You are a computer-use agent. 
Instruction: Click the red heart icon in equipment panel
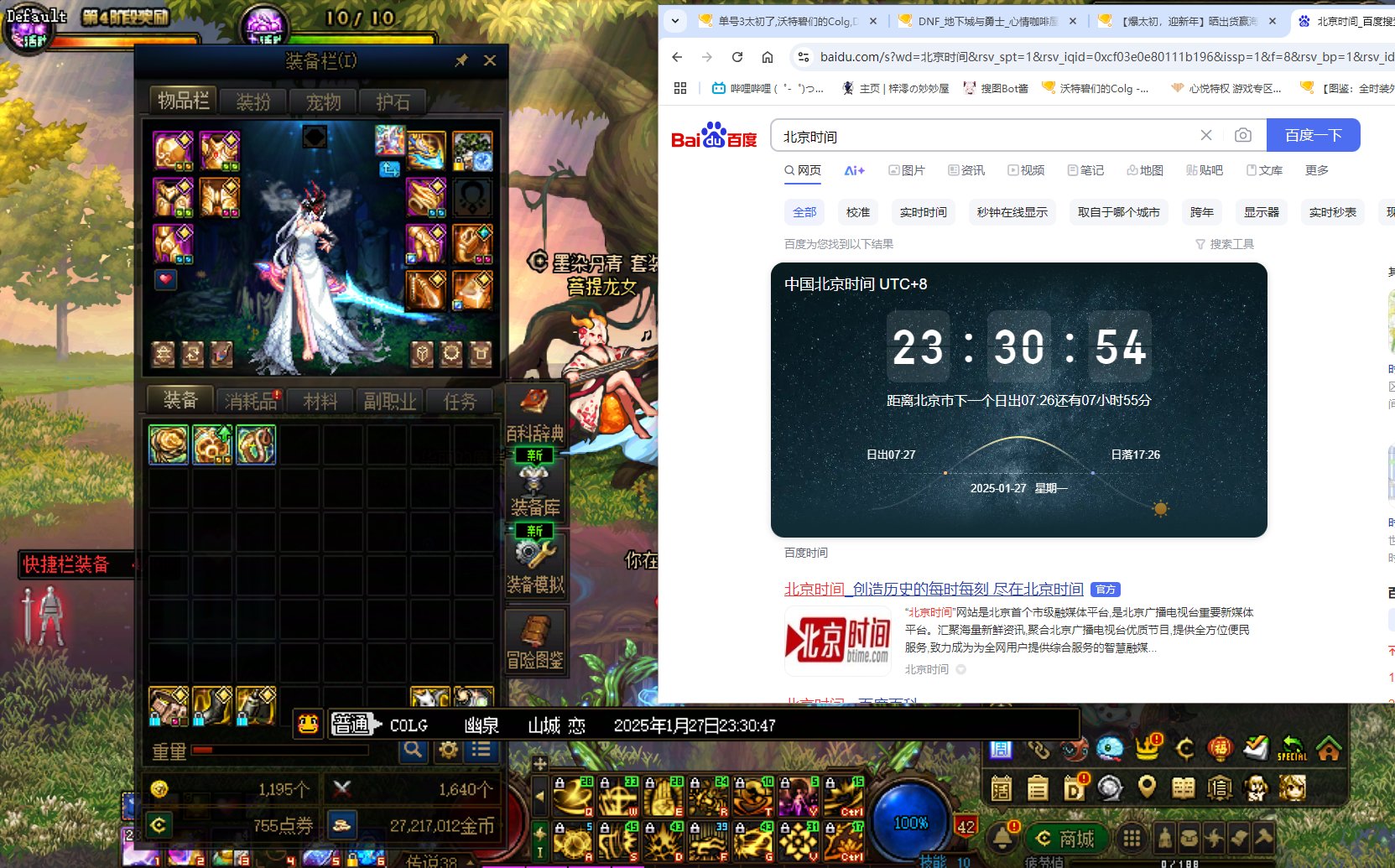coord(166,279)
